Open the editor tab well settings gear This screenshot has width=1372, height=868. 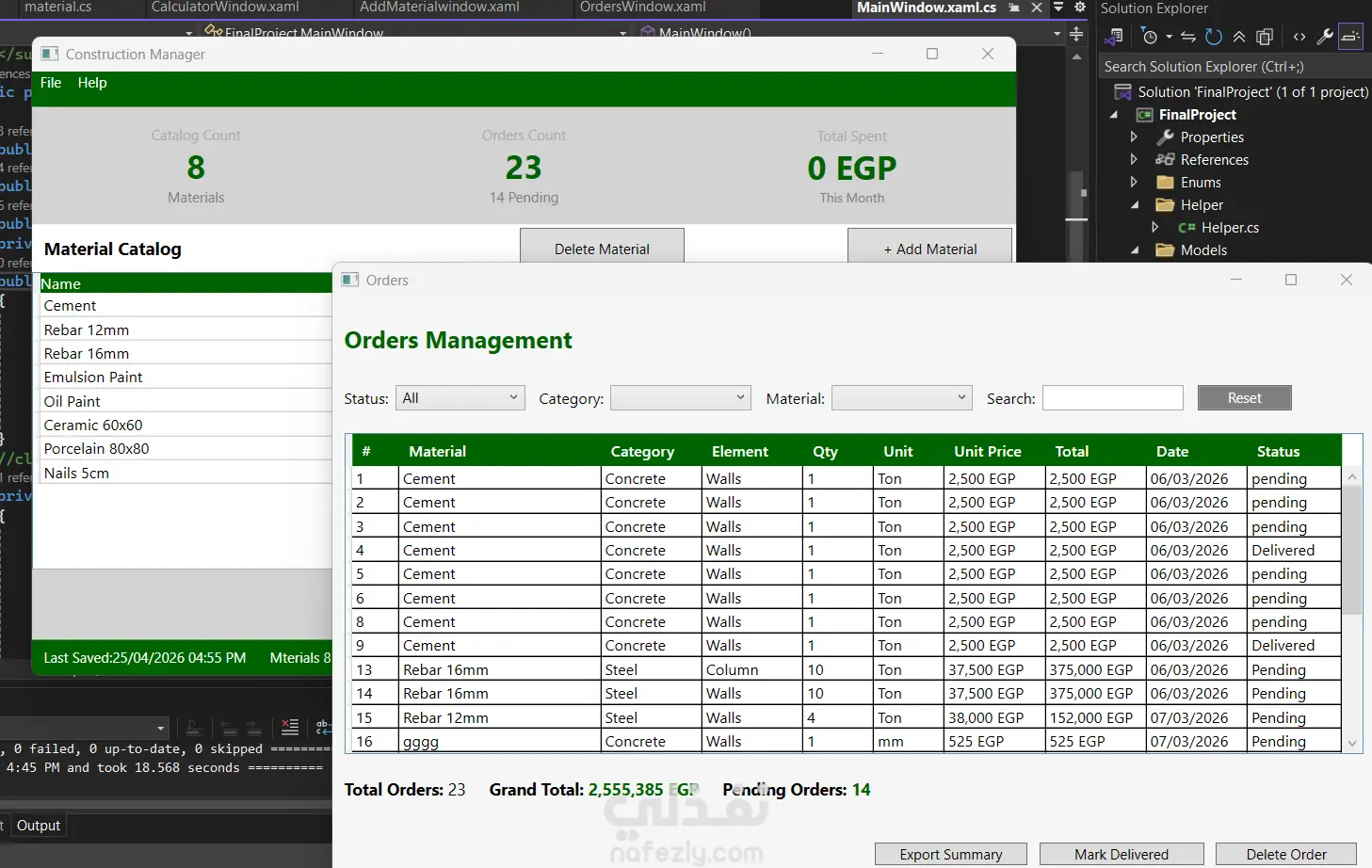(x=1080, y=8)
